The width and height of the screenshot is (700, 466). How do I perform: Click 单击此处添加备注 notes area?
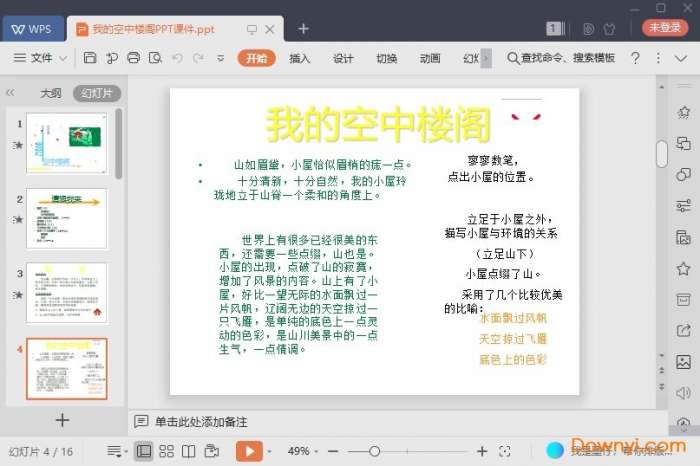[x=201, y=422]
